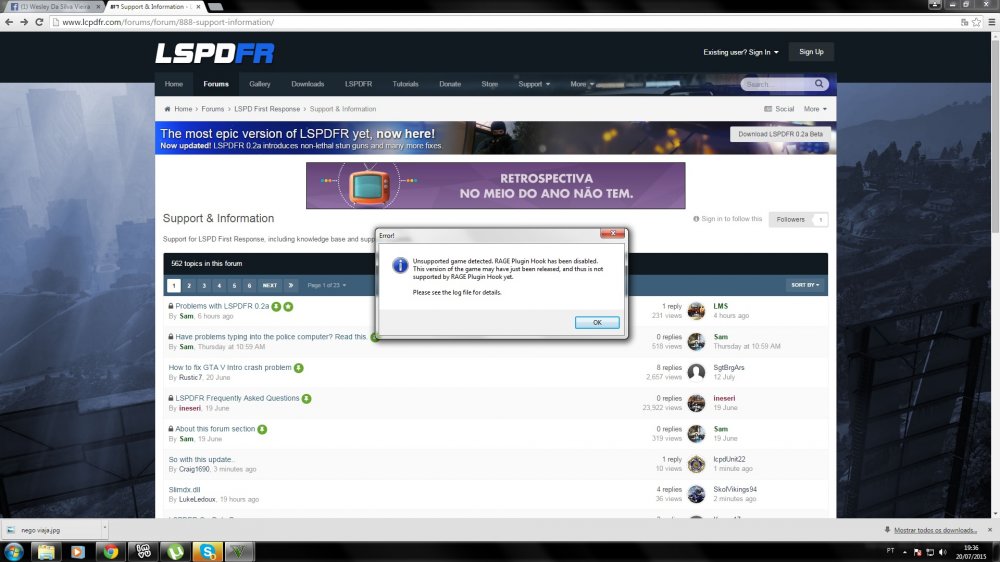1000x562 pixels.
Task: Click the address bar URL
Action: click(x=168, y=22)
